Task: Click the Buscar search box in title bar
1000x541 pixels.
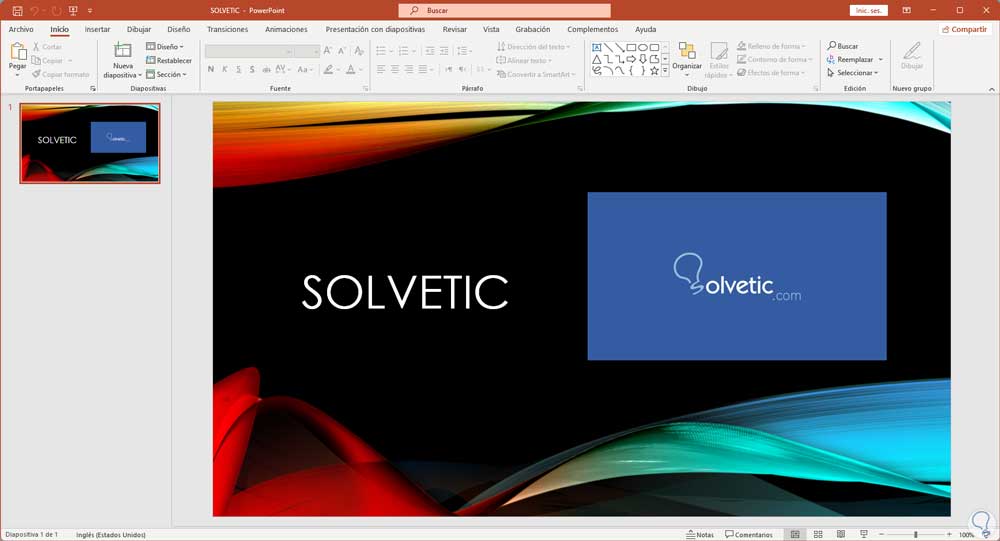Action: 504,10
